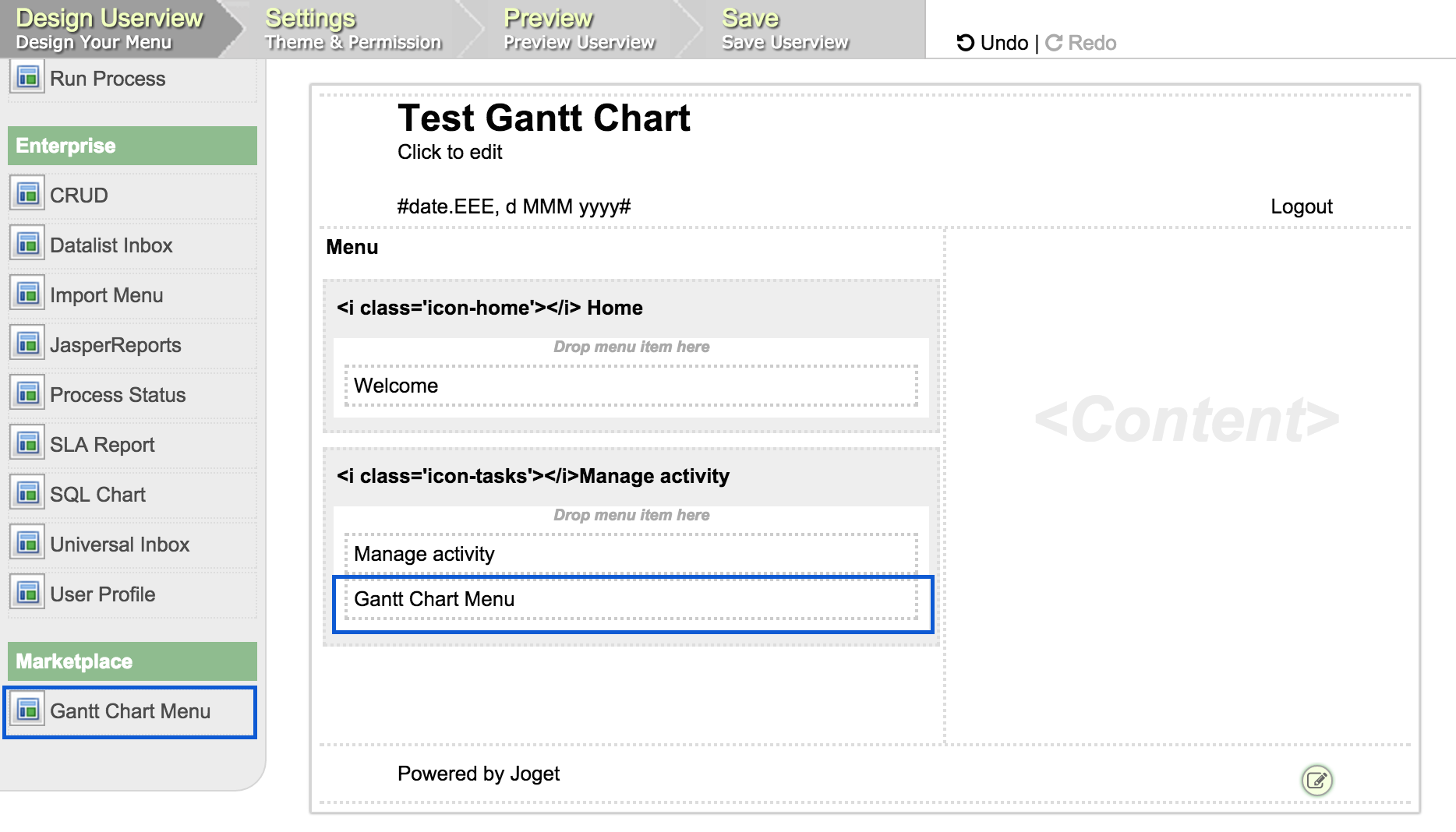
Task: Click the Redo button
Action: 1081,43
